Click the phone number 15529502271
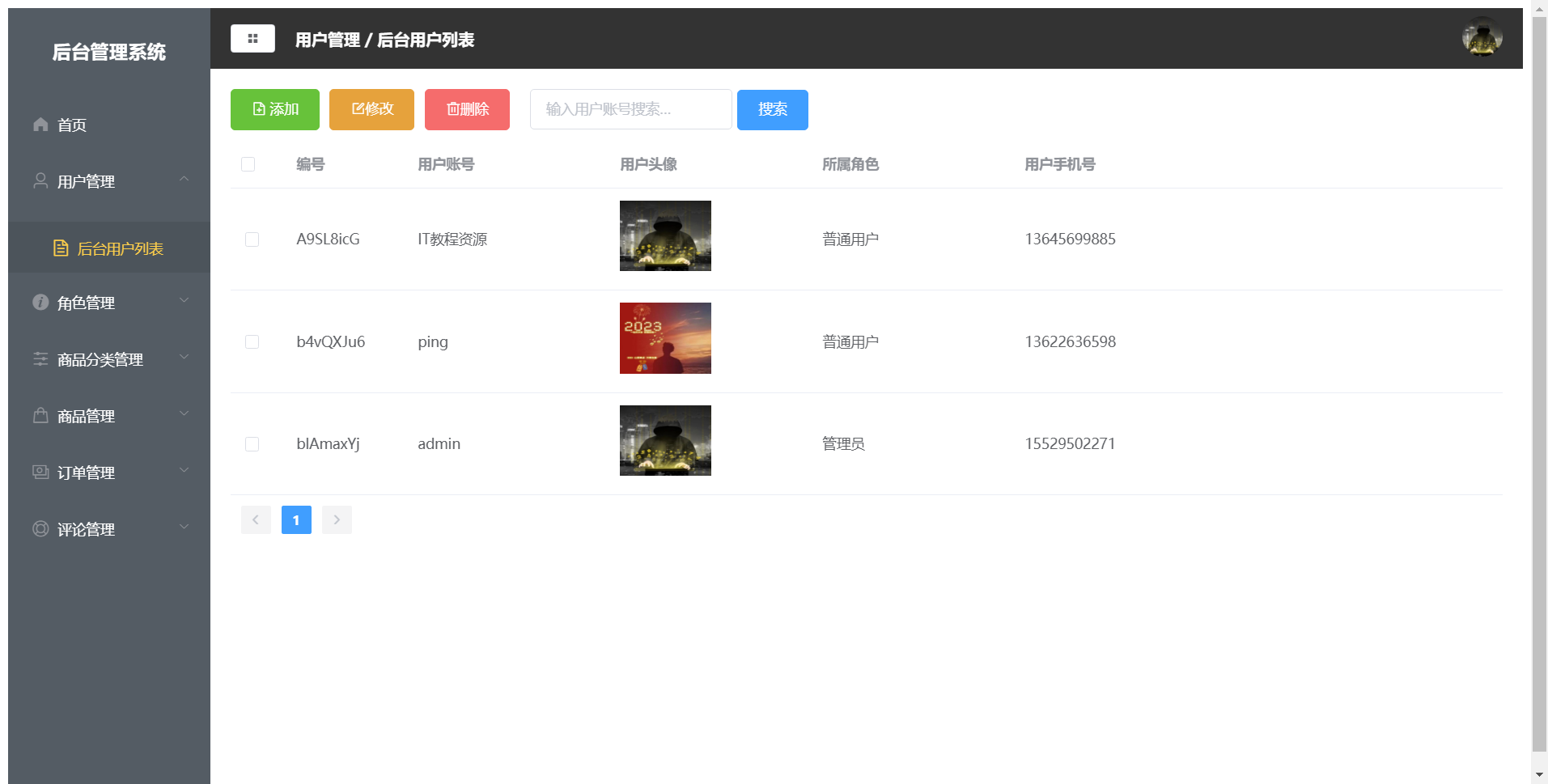1548x784 pixels. (x=1070, y=444)
